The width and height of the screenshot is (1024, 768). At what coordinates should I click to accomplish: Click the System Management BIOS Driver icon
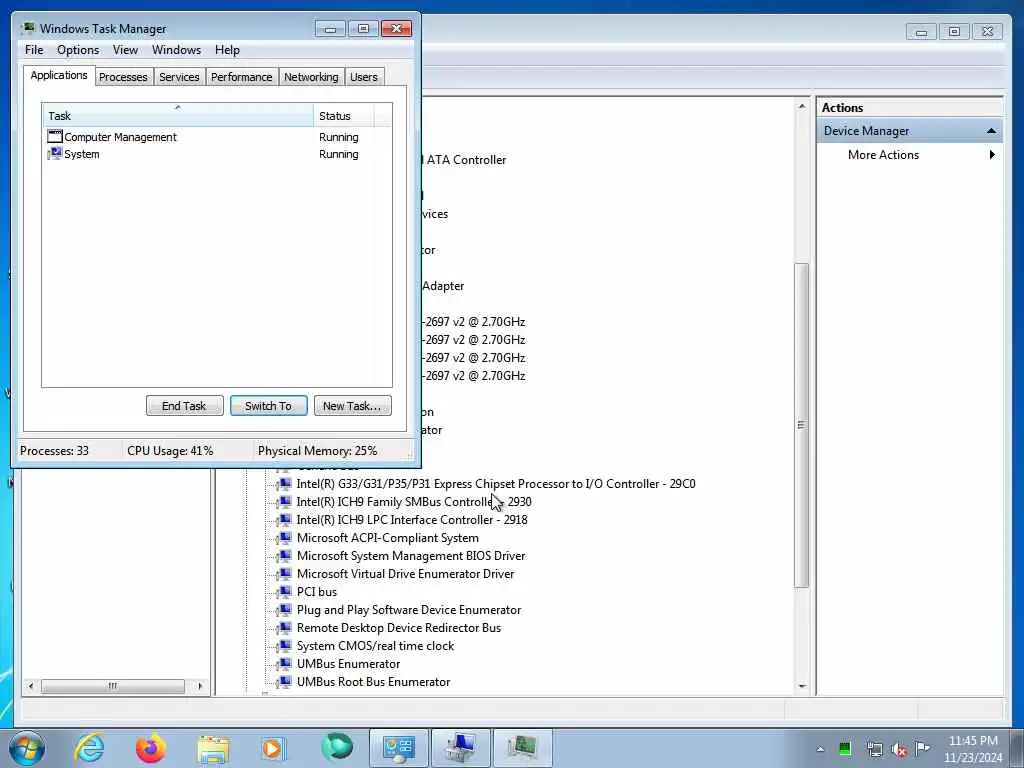pos(285,556)
